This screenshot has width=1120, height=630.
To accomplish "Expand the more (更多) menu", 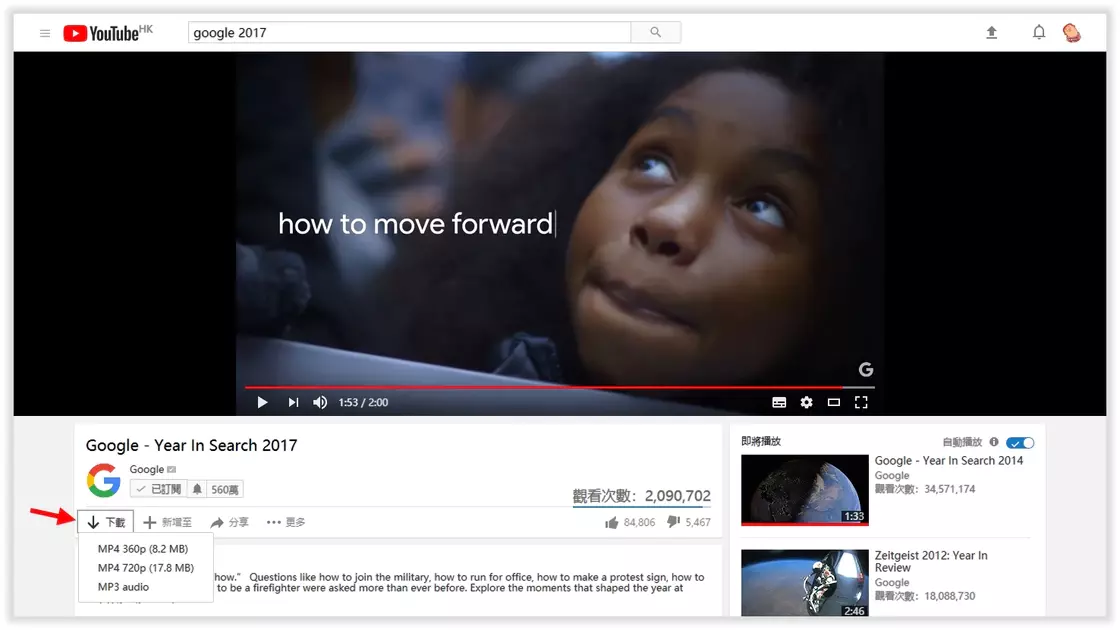I will tap(286, 522).
